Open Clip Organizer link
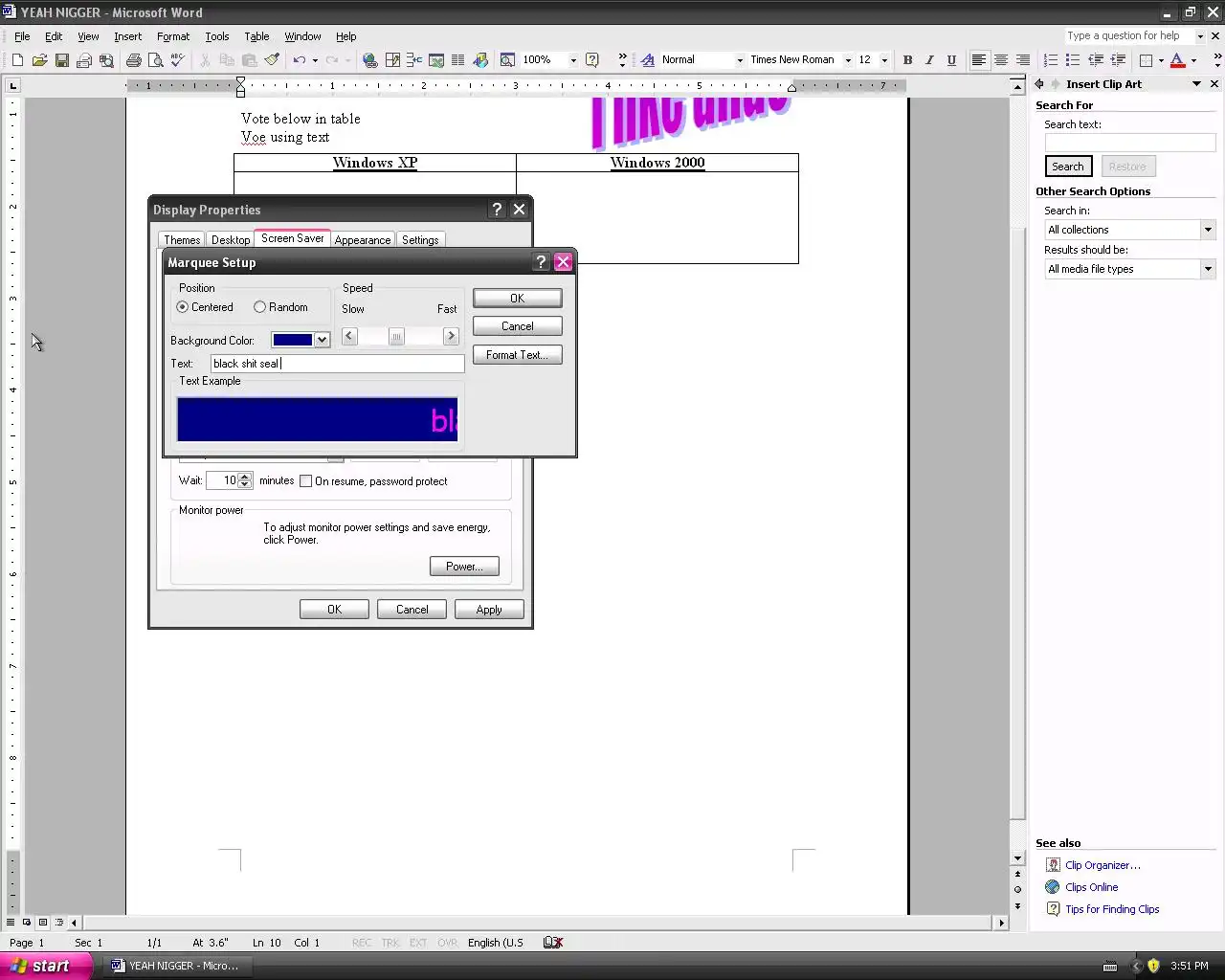 [1102, 865]
